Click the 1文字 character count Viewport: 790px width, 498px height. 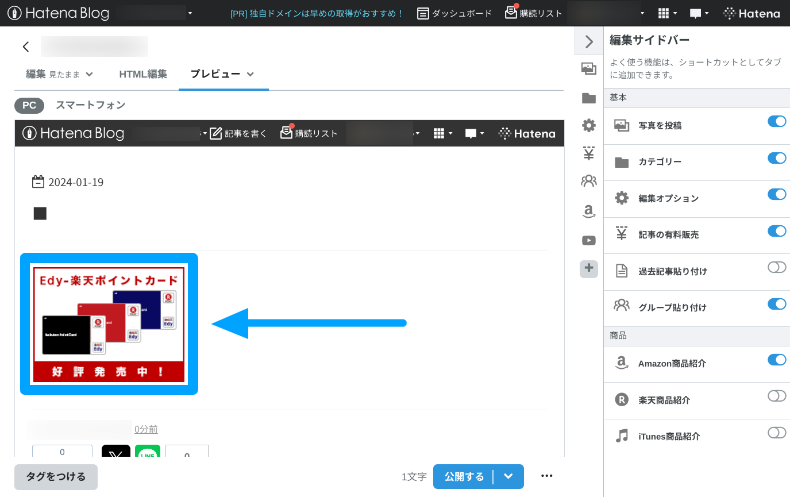414,477
